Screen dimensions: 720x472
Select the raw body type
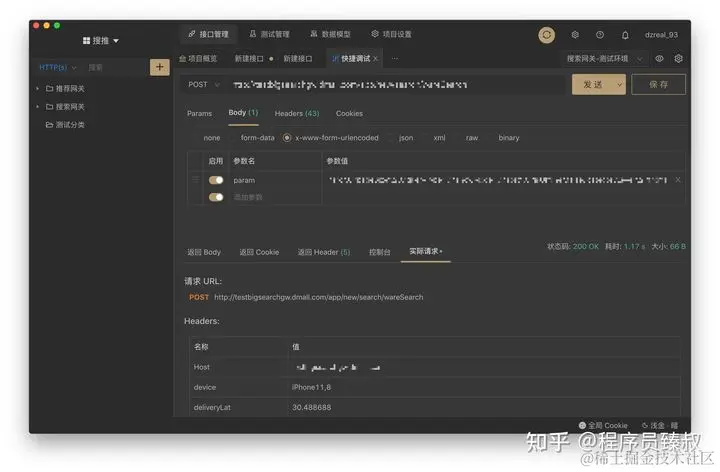click(472, 138)
